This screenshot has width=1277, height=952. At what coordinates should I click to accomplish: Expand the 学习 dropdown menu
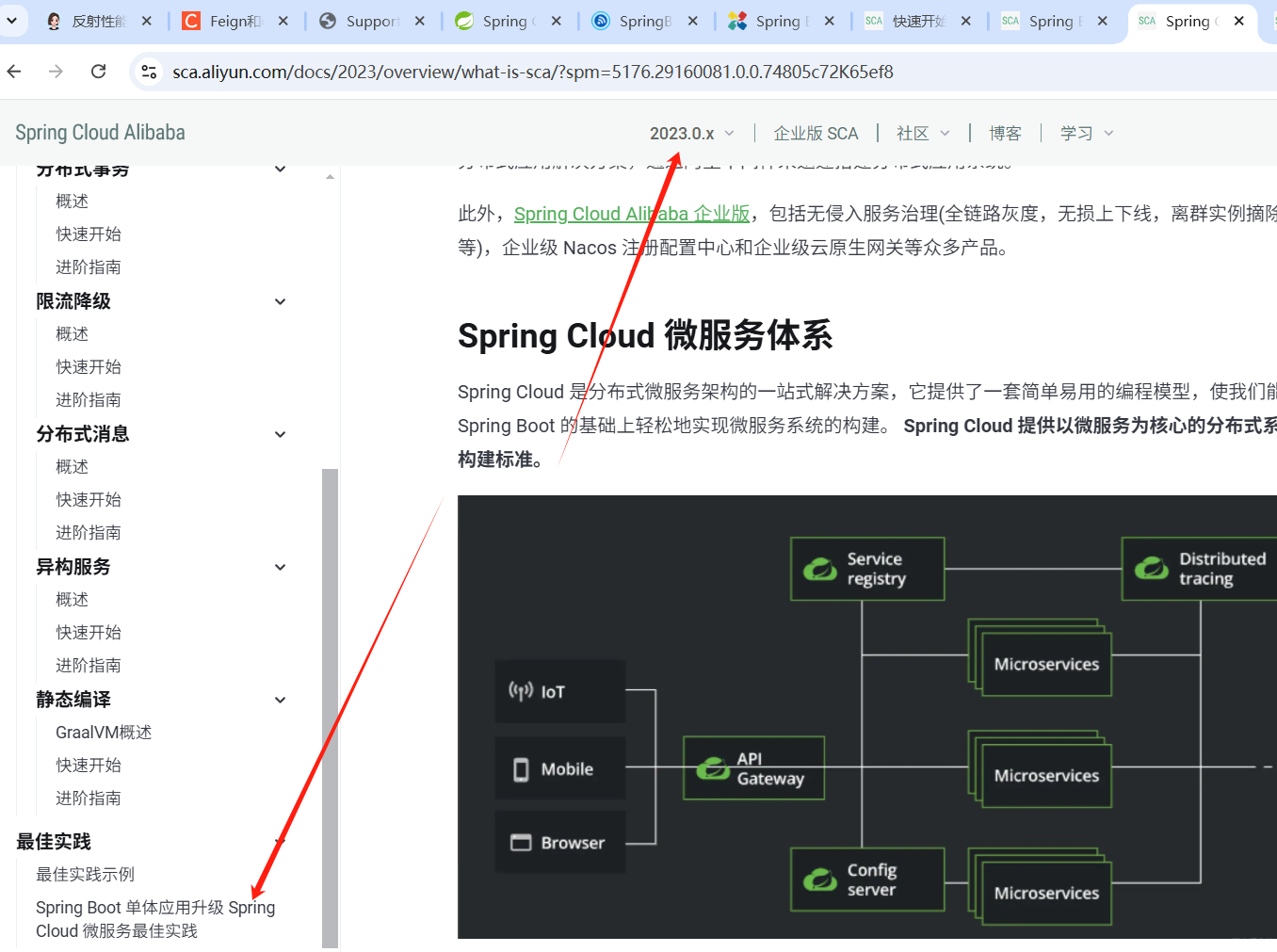coord(1087,134)
